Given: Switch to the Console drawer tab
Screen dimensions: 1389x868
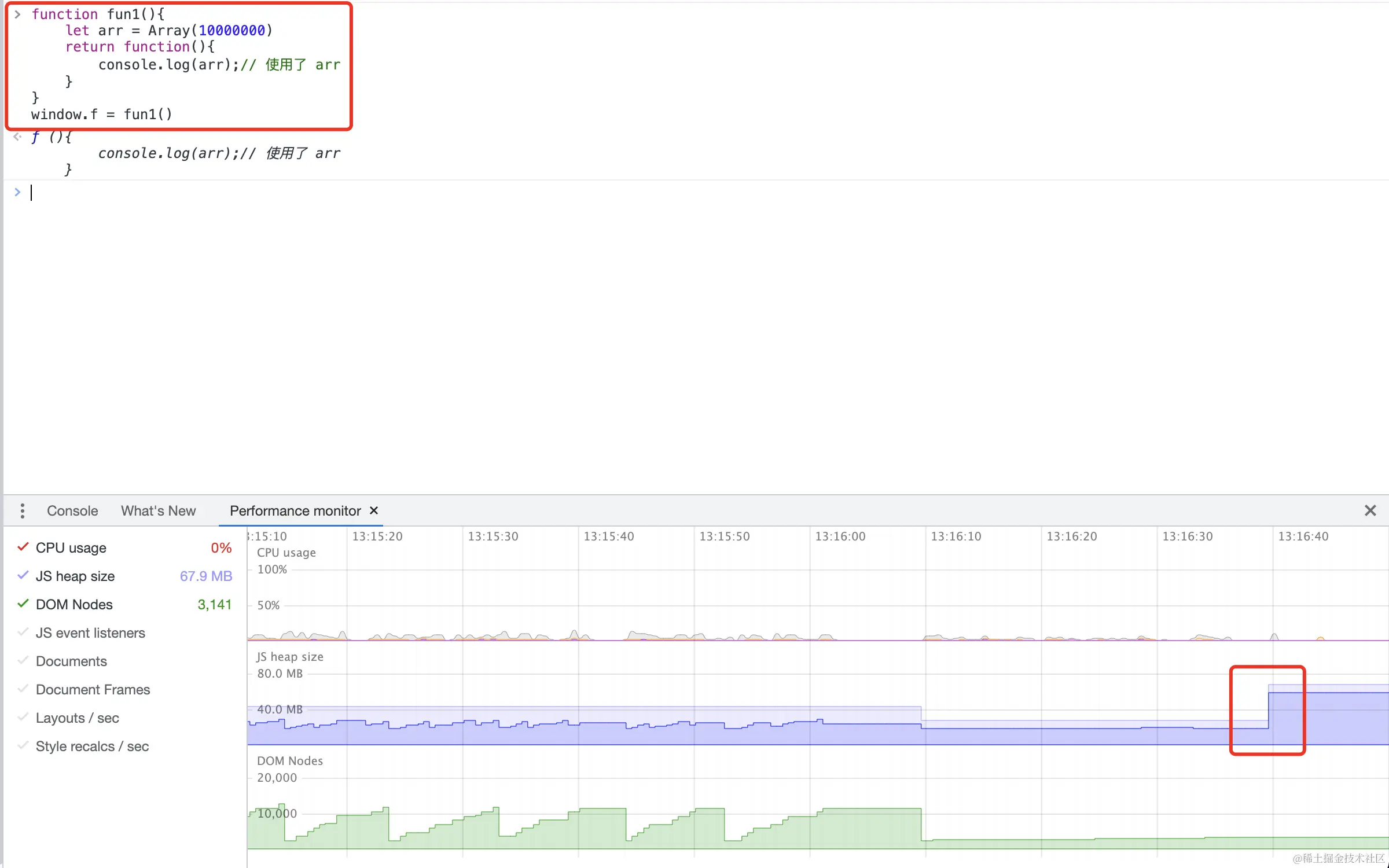Looking at the screenshot, I should 72,511.
